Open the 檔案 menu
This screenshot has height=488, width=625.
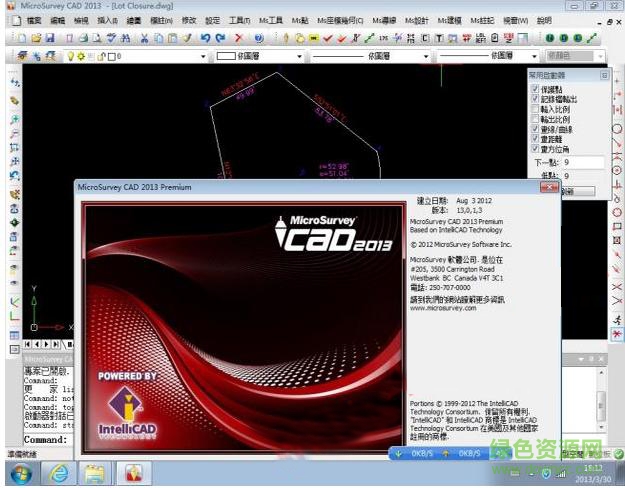point(35,19)
